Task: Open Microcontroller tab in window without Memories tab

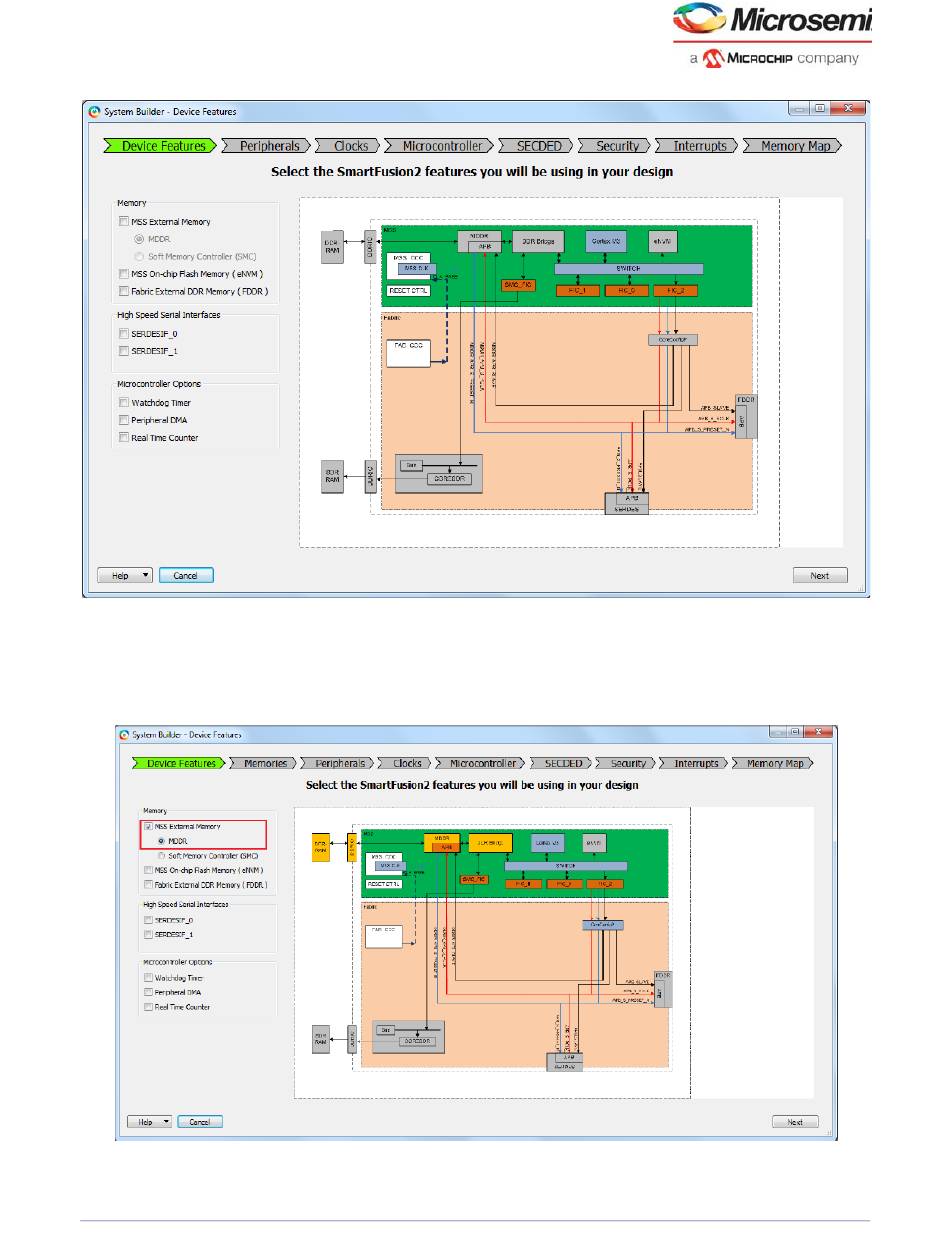Action: (x=441, y=146)
